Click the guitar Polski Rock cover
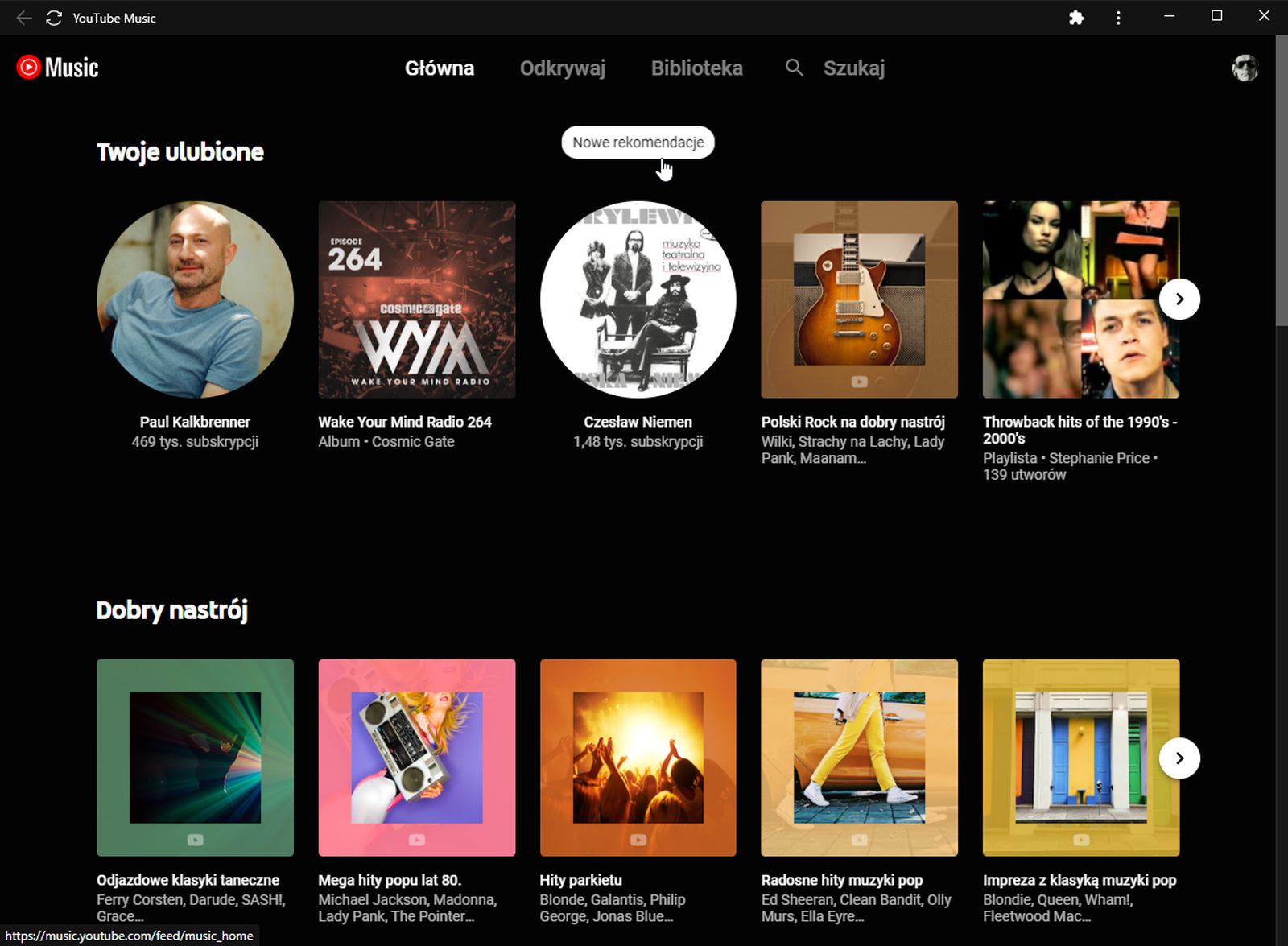Screen dimensions: 1288x946 (x=860, y=299)
